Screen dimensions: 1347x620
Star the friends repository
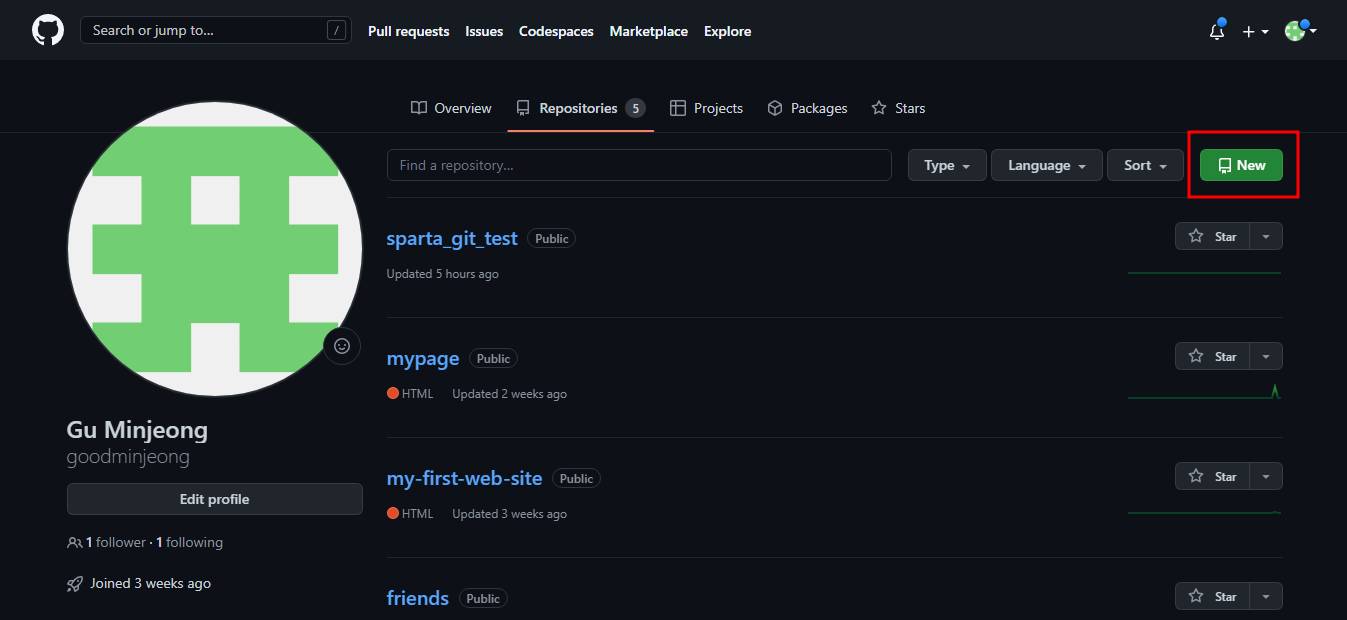tap(1212, 596)
